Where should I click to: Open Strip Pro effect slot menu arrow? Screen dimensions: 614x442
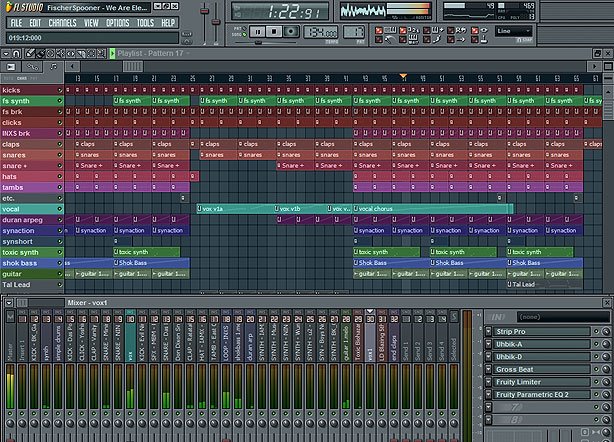(488, 332)
